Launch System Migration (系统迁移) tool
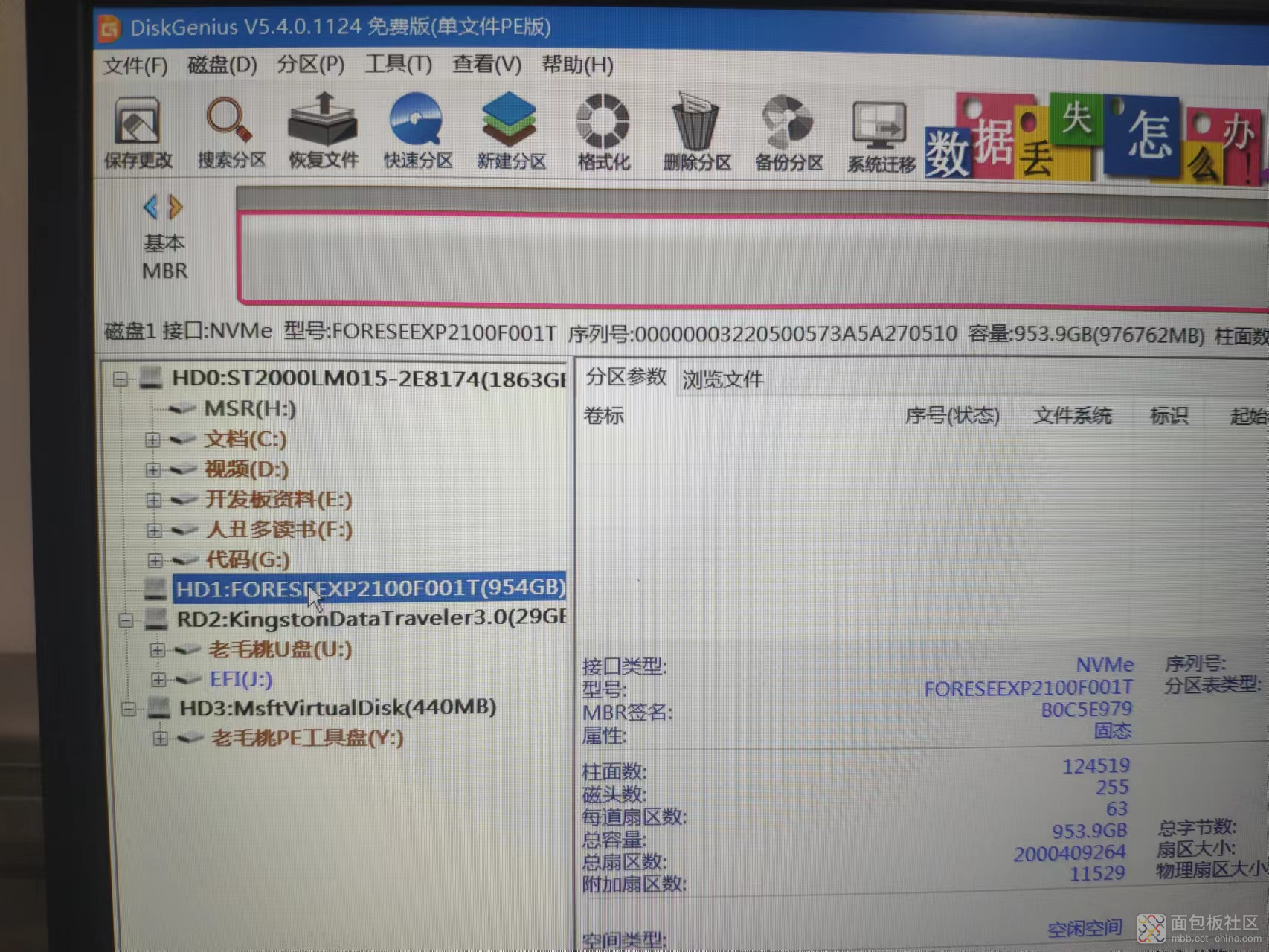 [881, 137]
